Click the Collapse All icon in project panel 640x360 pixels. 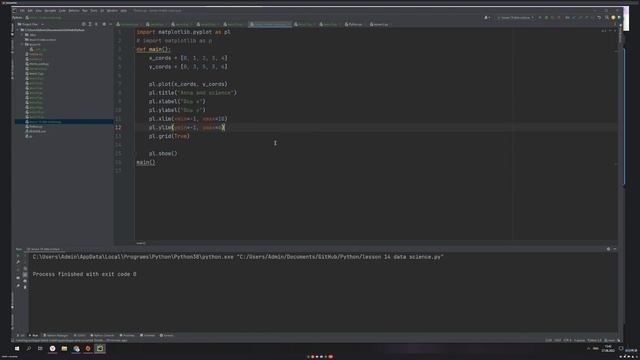pos(96,24)
